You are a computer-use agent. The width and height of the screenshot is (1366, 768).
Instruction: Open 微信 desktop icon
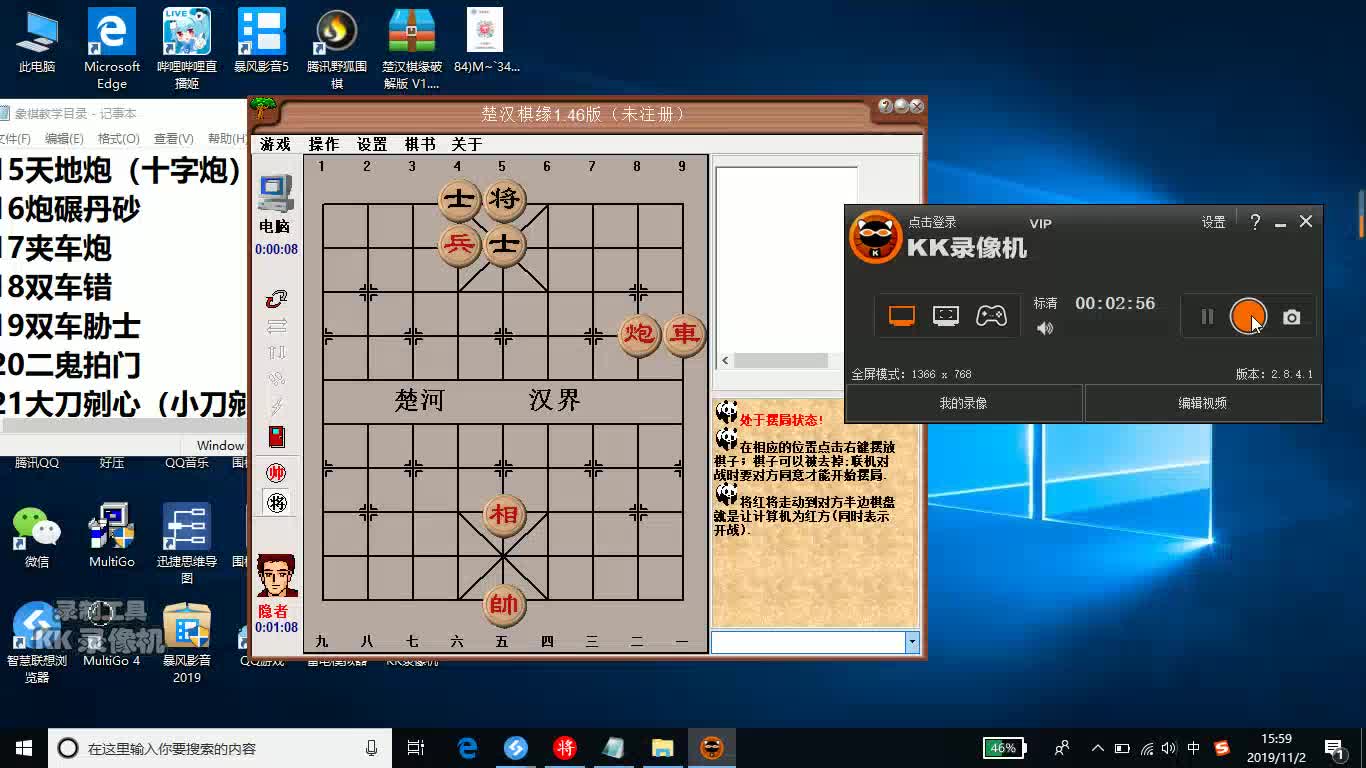point(37,538)
